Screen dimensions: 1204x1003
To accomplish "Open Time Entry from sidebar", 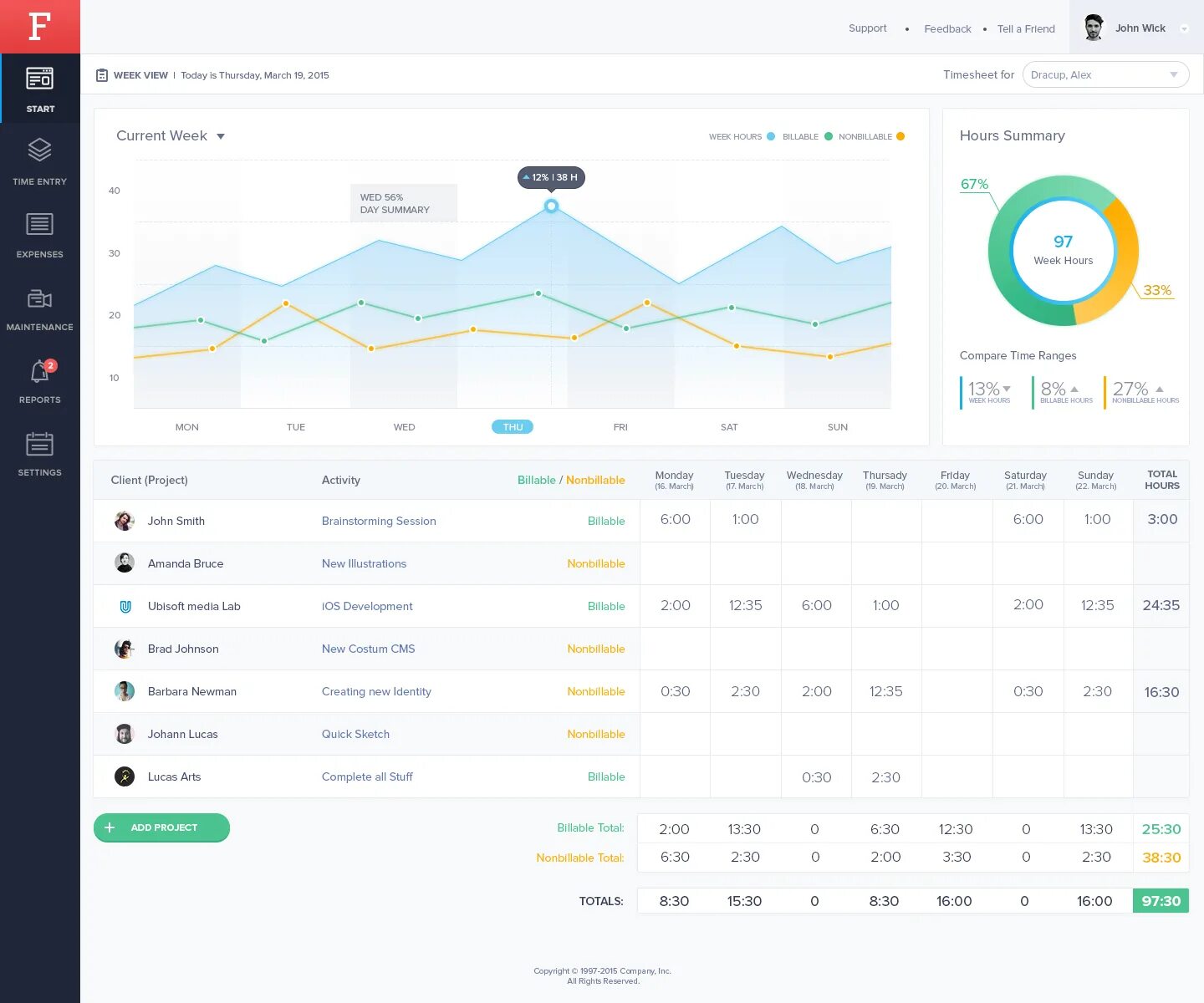I will (40, 161).
